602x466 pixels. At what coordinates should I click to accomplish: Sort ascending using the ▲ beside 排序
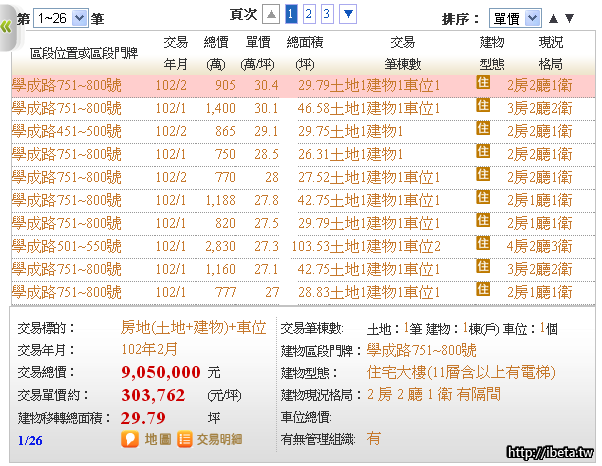pyautogui.click(x=554, y=18)
